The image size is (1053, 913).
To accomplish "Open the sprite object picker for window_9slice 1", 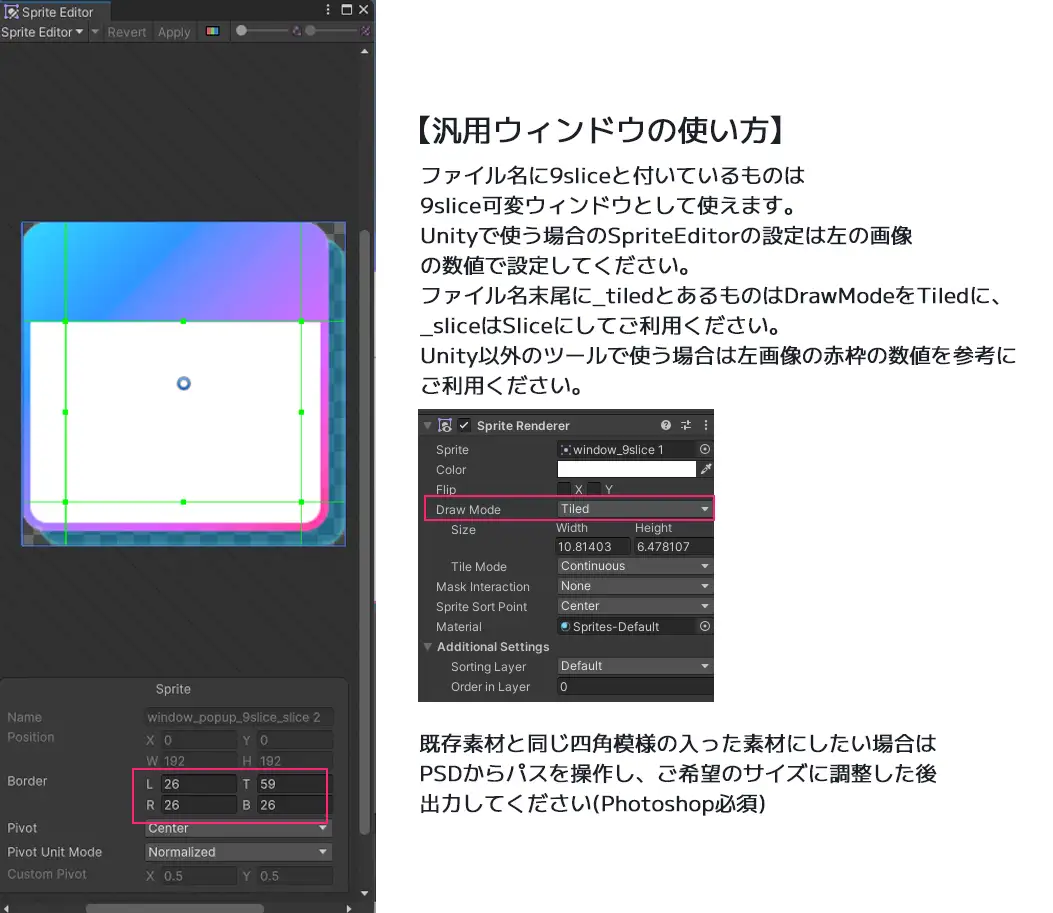I will click(x=707, y=449).
